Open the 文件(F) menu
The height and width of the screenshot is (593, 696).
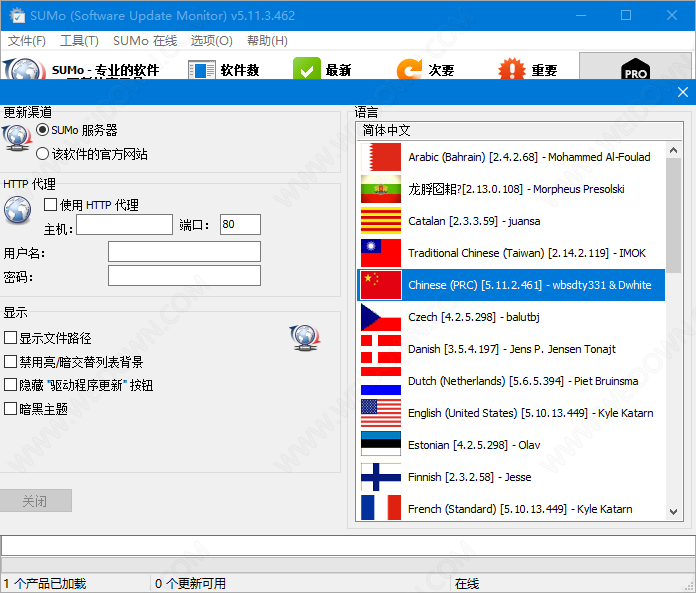click(x=27, y=41)
